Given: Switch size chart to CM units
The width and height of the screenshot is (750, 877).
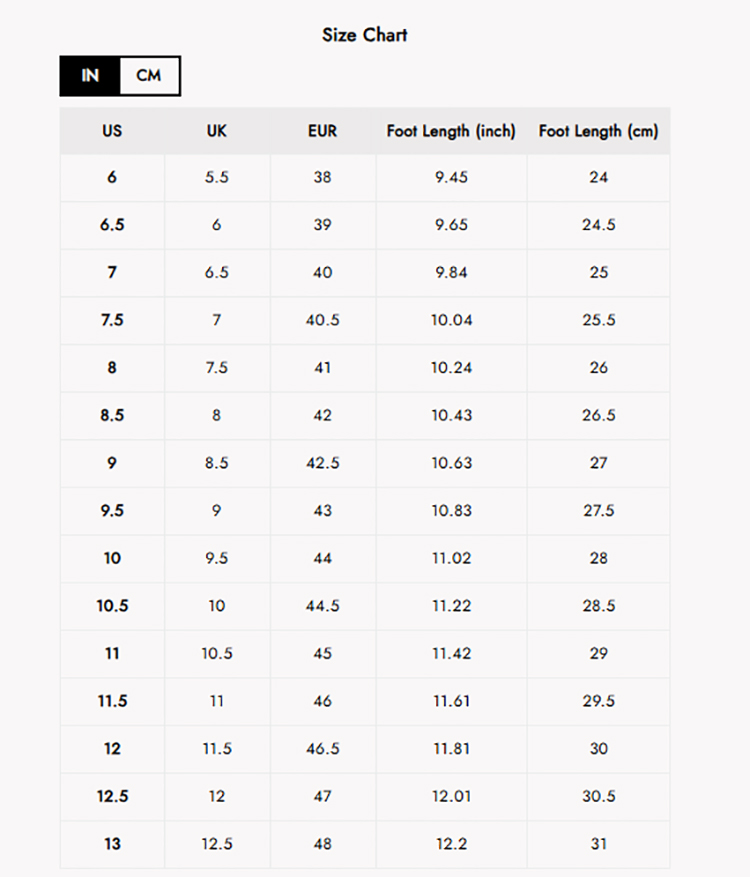Looking at the screenshot, I should [149, 76].
